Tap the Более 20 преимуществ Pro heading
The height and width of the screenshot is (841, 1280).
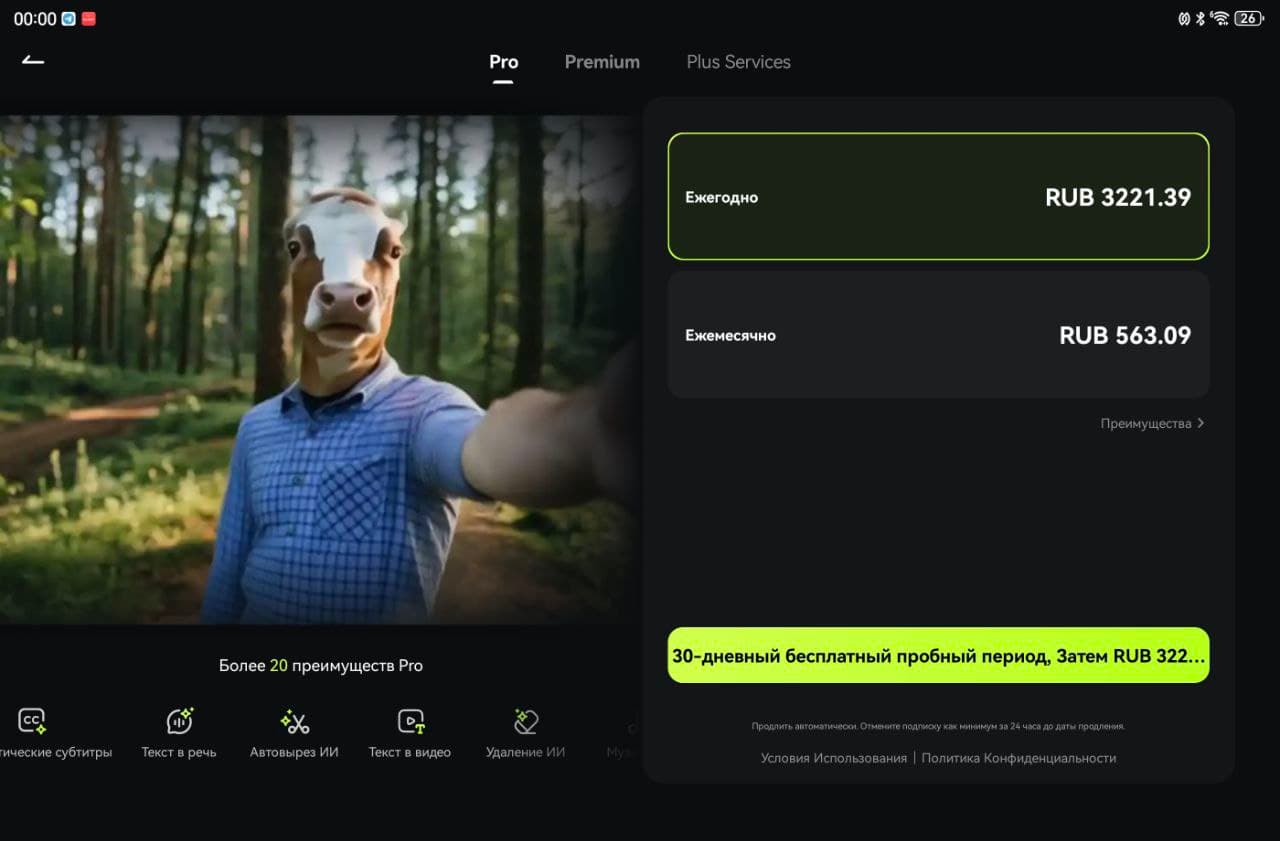(x=321, y=665)
